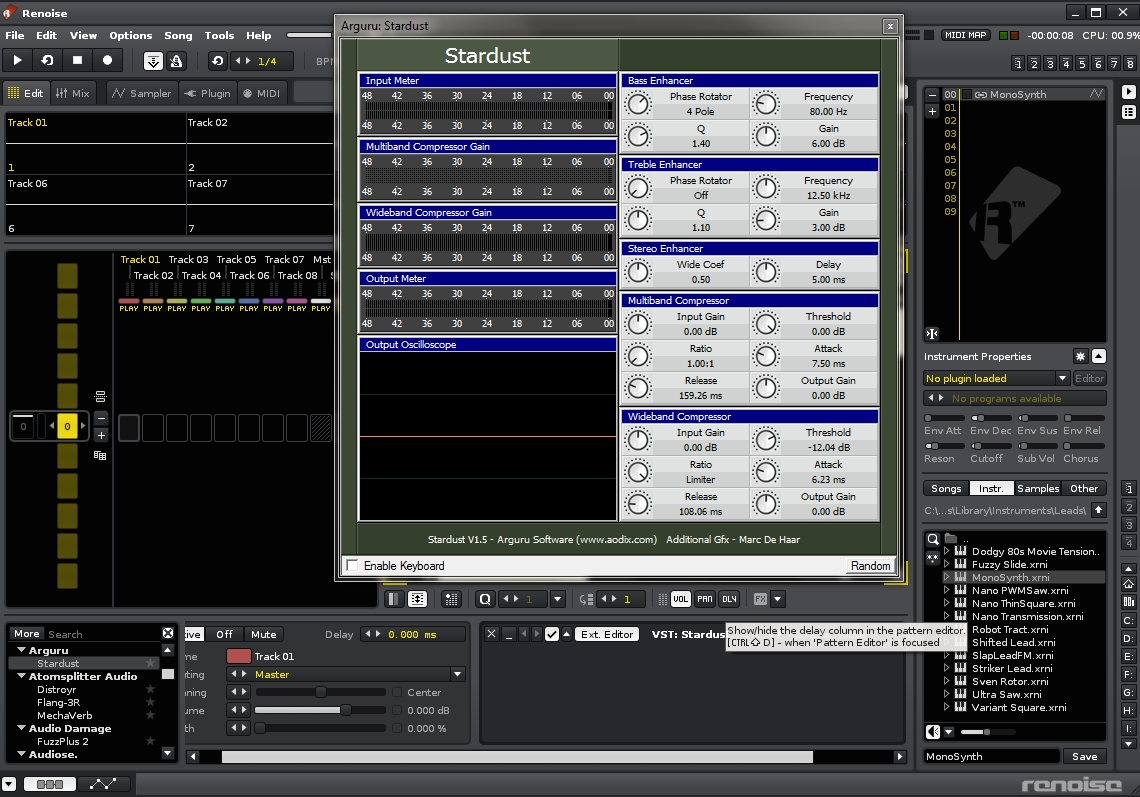The image size is (1140, 797).
Task: Collapse the Audio Damage effects group
Action: [x=21, y=728]
